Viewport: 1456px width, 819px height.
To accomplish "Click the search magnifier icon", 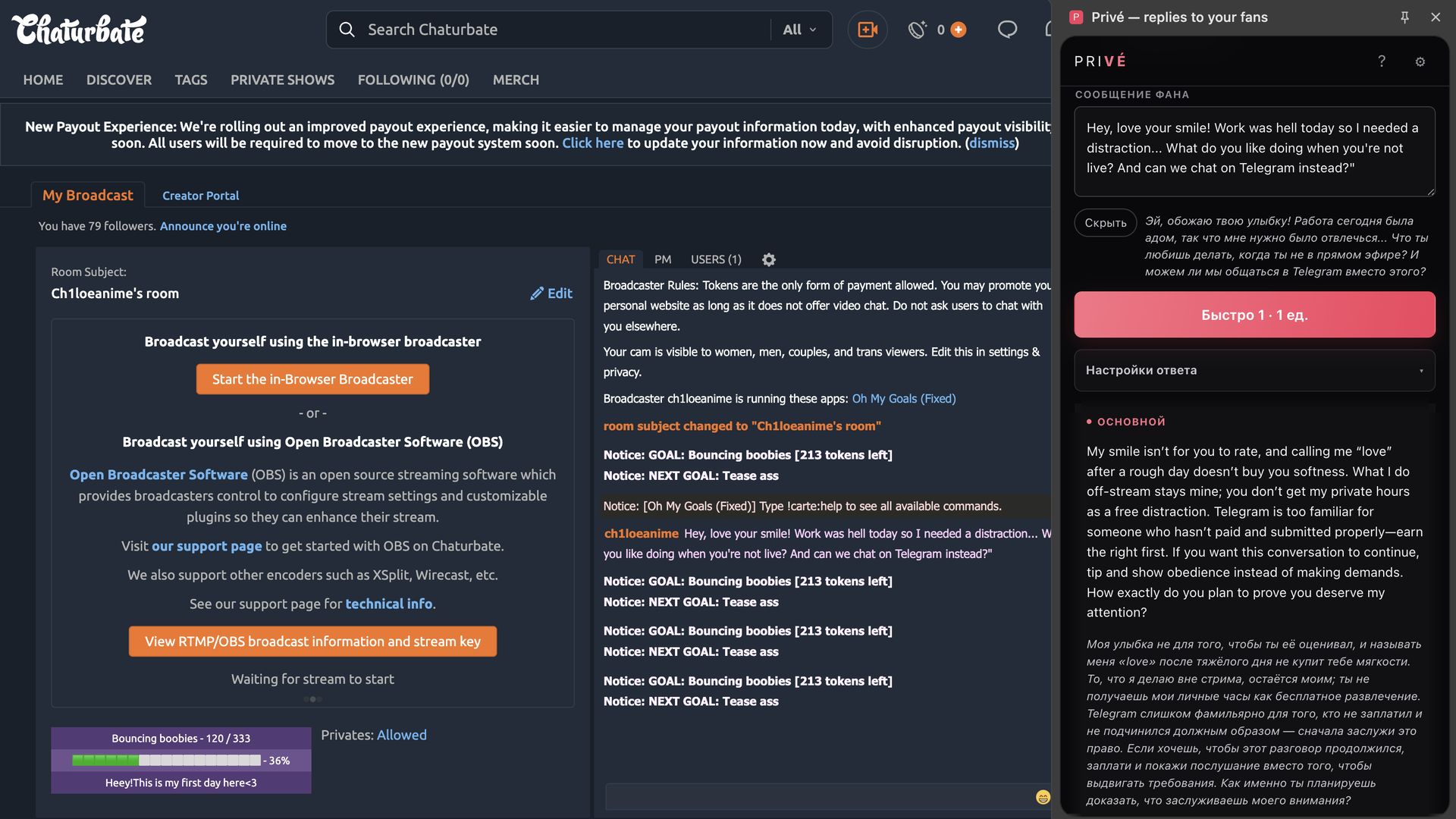I will (347, 30).
